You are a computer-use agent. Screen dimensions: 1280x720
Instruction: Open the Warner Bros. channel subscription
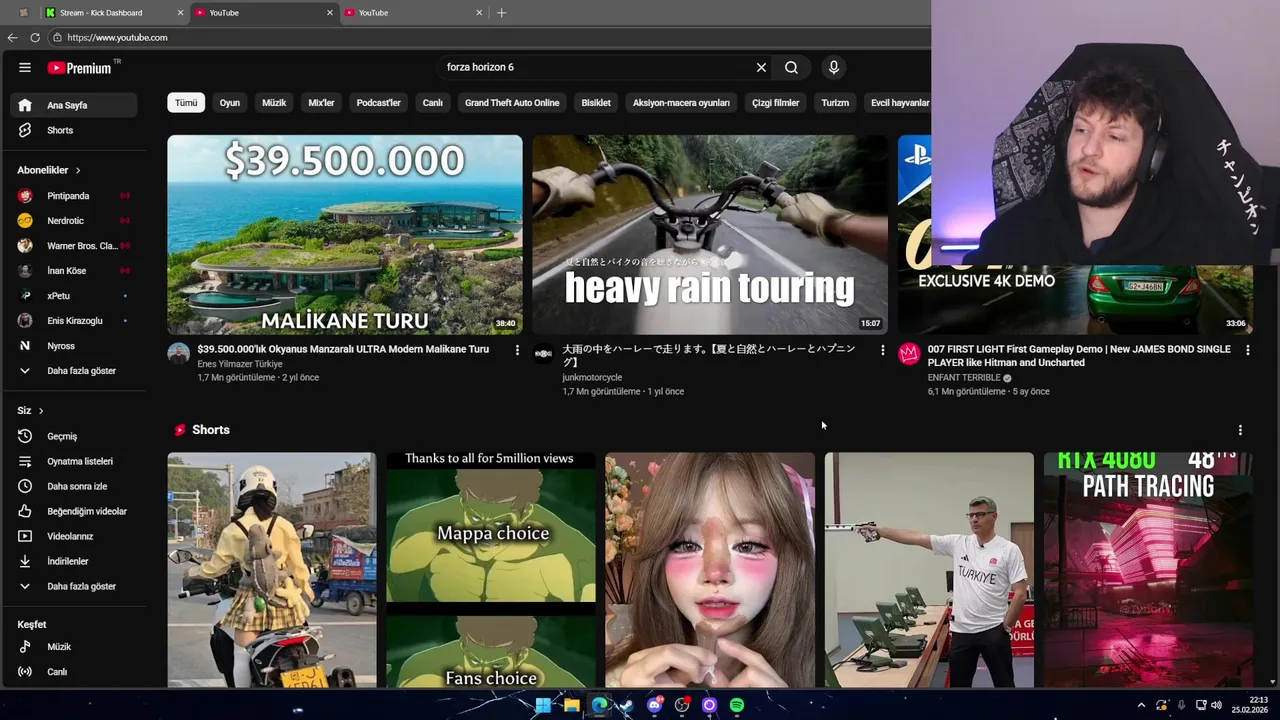click(74, 246)
